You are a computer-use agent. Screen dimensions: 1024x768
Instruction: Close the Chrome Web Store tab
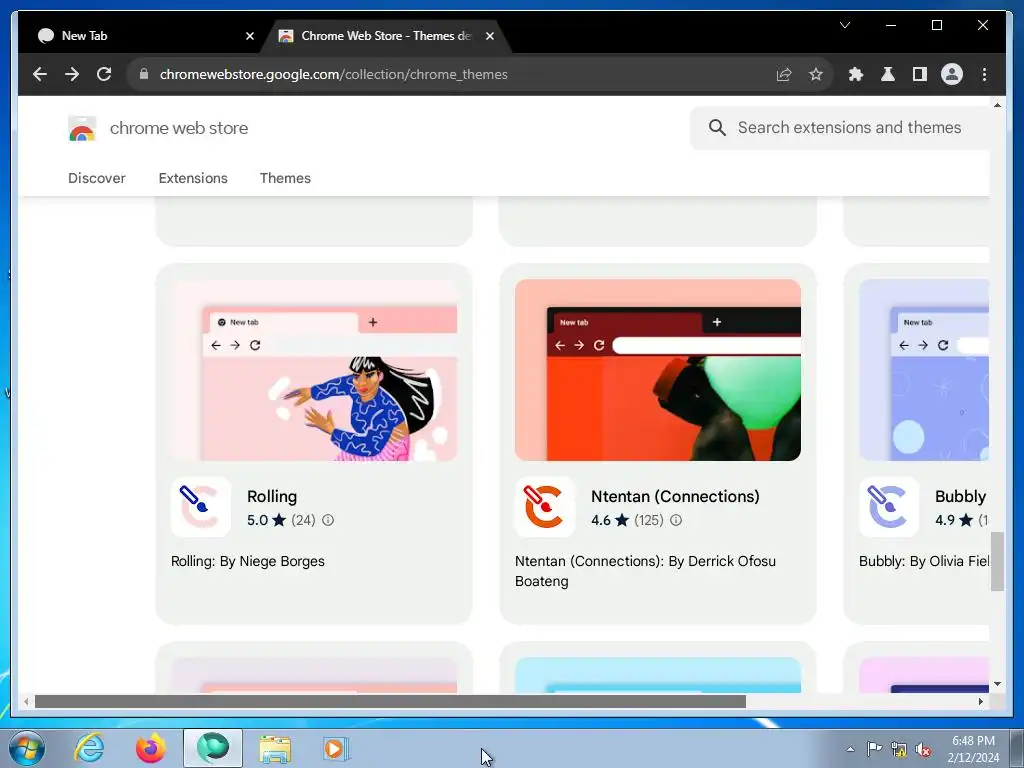(490, 37)
